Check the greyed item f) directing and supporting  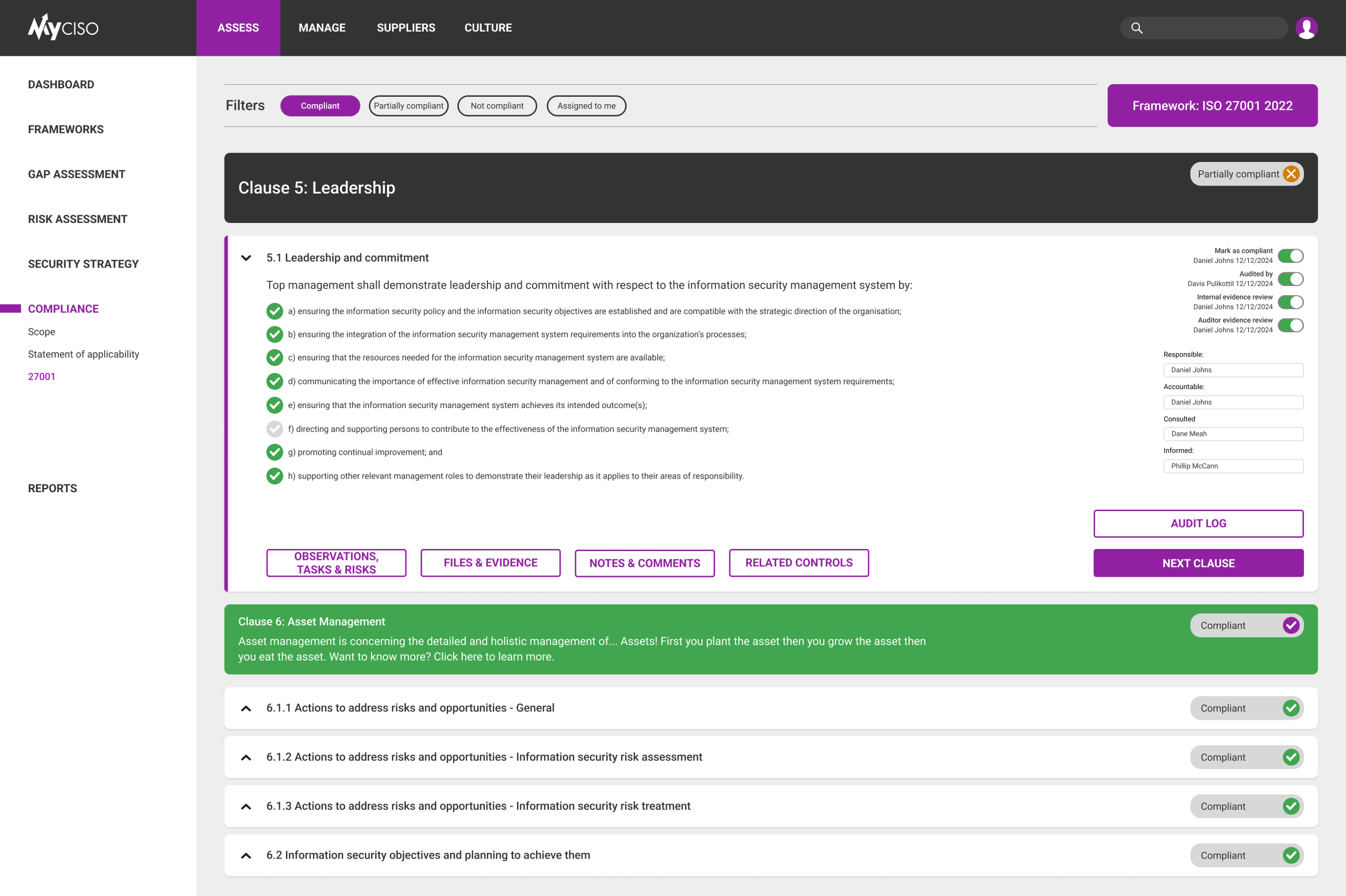274,429
